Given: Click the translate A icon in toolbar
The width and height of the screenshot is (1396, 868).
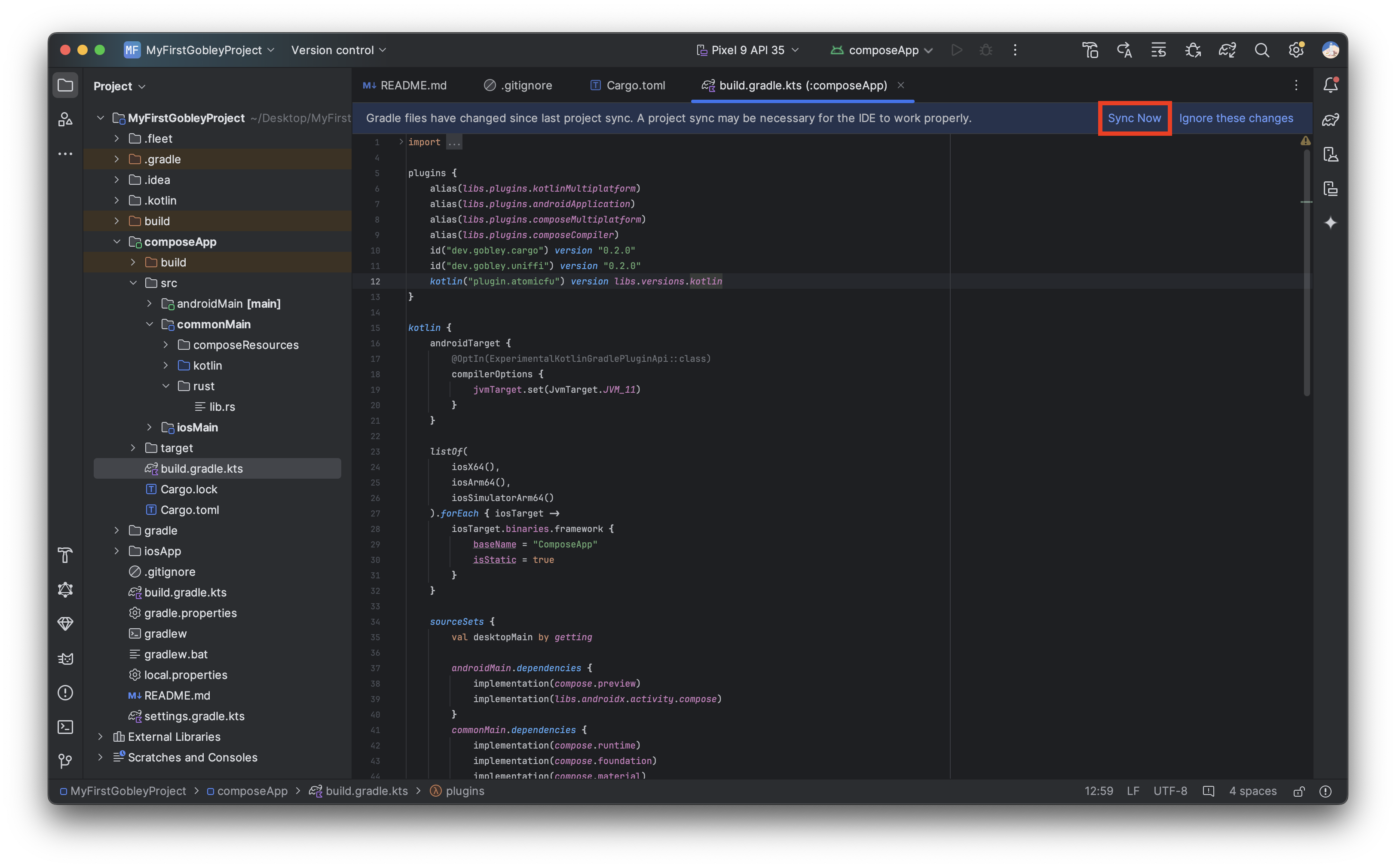Looking at the screenshot, I should [x=1124, y=50].
